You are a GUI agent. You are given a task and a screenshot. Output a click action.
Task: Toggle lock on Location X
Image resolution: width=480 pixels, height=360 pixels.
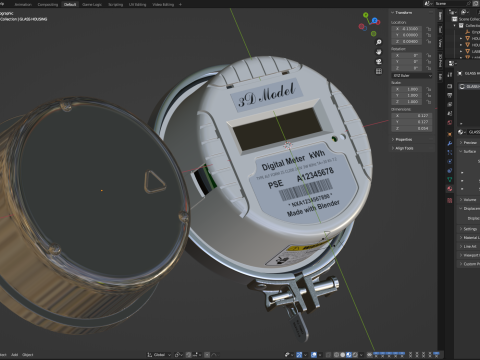[x=429, y=29]
